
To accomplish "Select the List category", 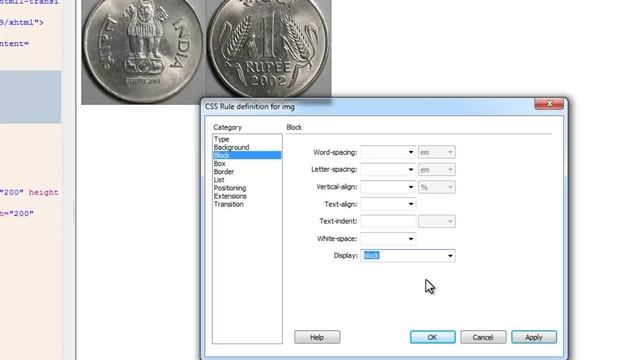I will (219, 180).
